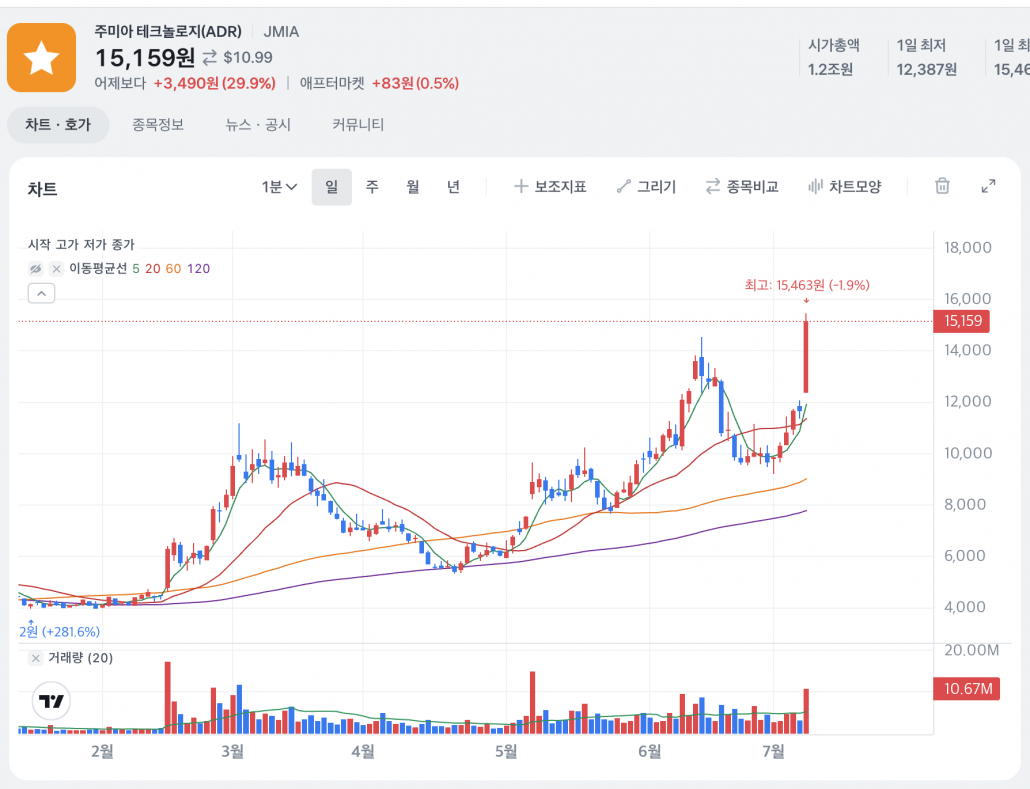Add an indicator via 보조지표
The height and width of the screenshot is (789, 1030).
[550, 187]
